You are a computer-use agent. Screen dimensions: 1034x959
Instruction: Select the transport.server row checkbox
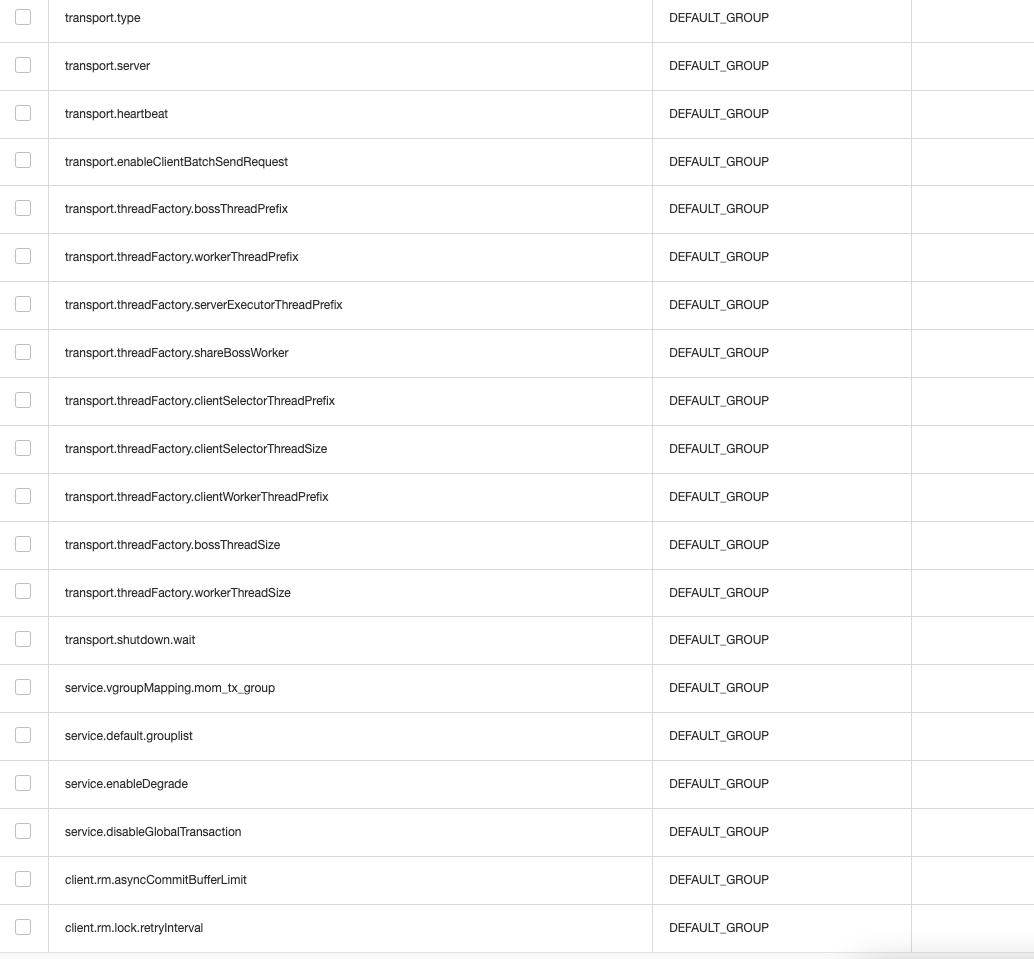tap(23, 65)
